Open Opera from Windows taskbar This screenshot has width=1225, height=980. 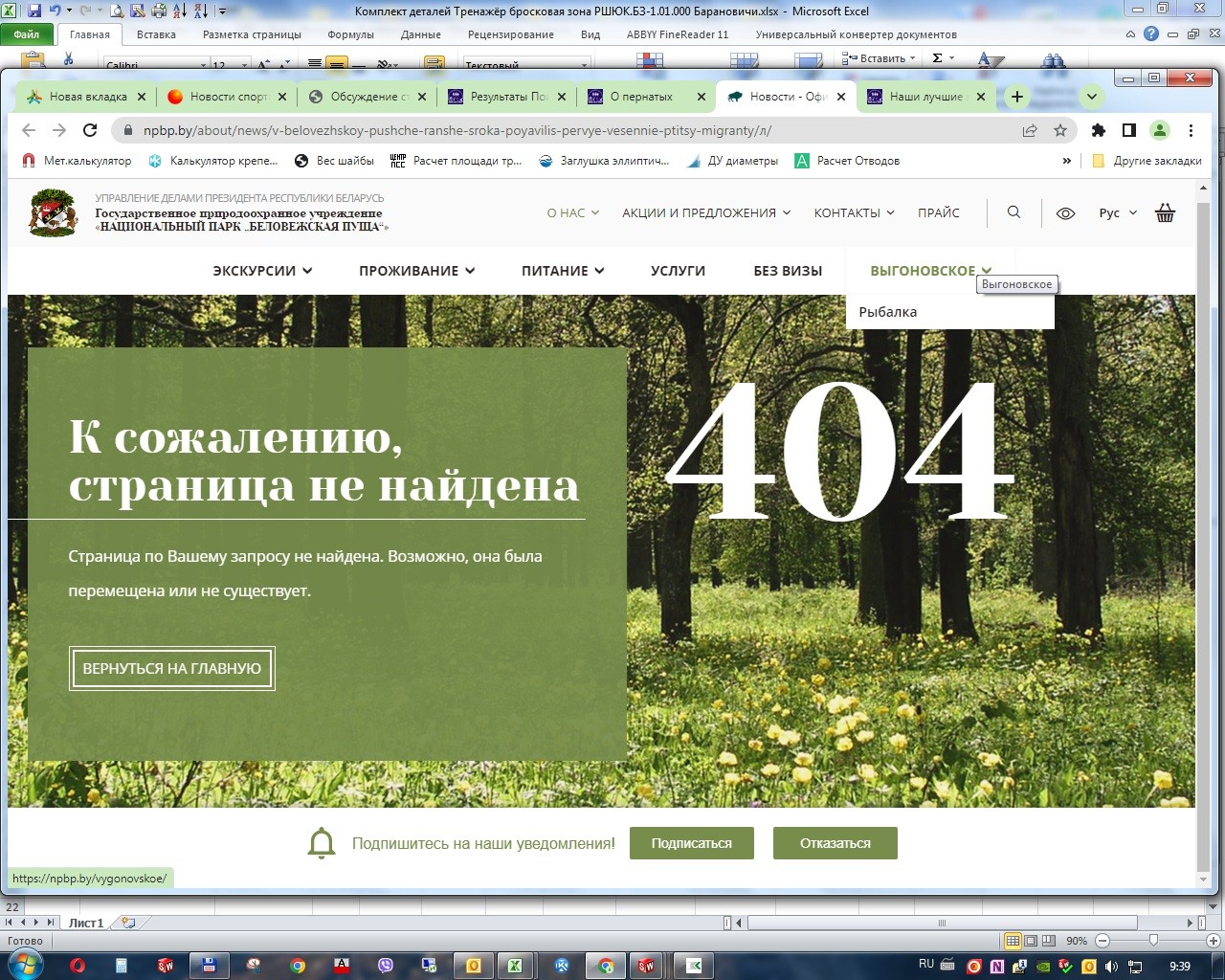pos(78,966)
